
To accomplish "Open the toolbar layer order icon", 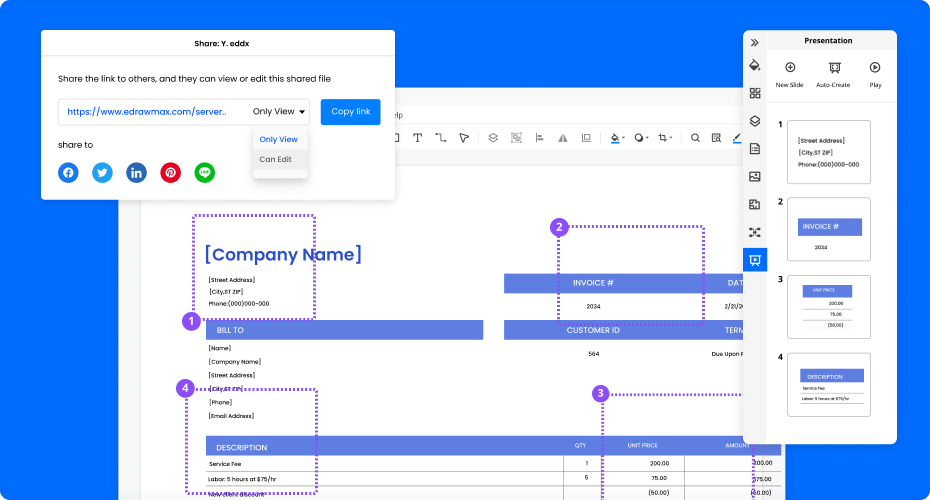I will (x=493, y=138).
